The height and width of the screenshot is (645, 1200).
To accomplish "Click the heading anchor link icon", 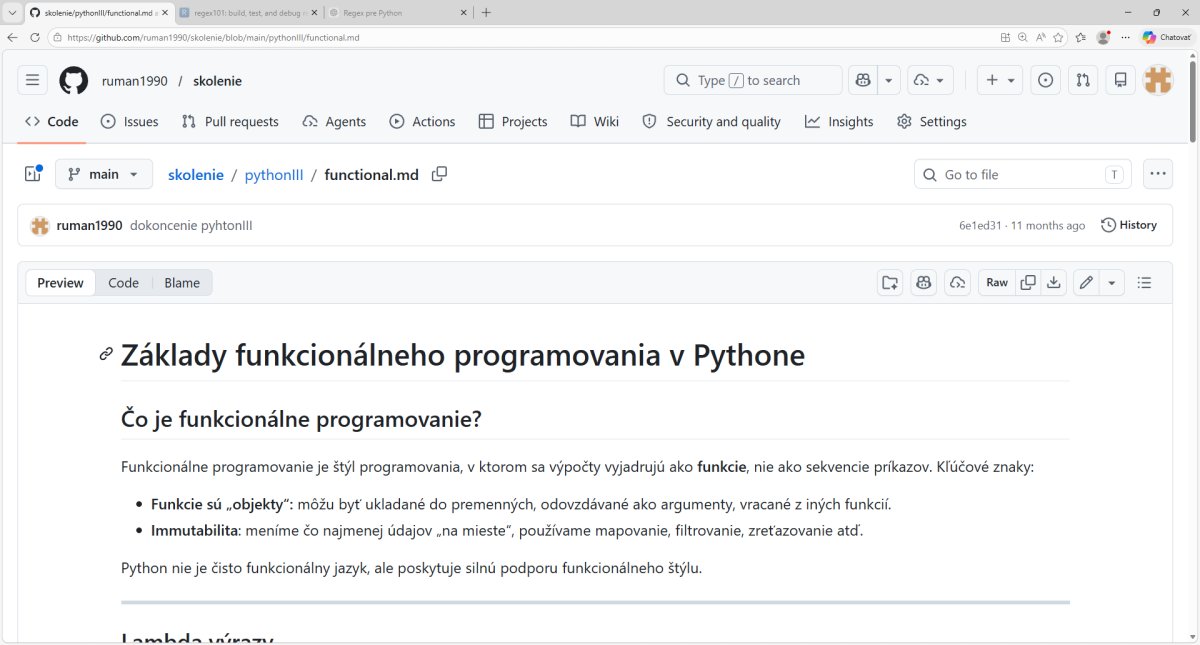I will coord(105,355).
